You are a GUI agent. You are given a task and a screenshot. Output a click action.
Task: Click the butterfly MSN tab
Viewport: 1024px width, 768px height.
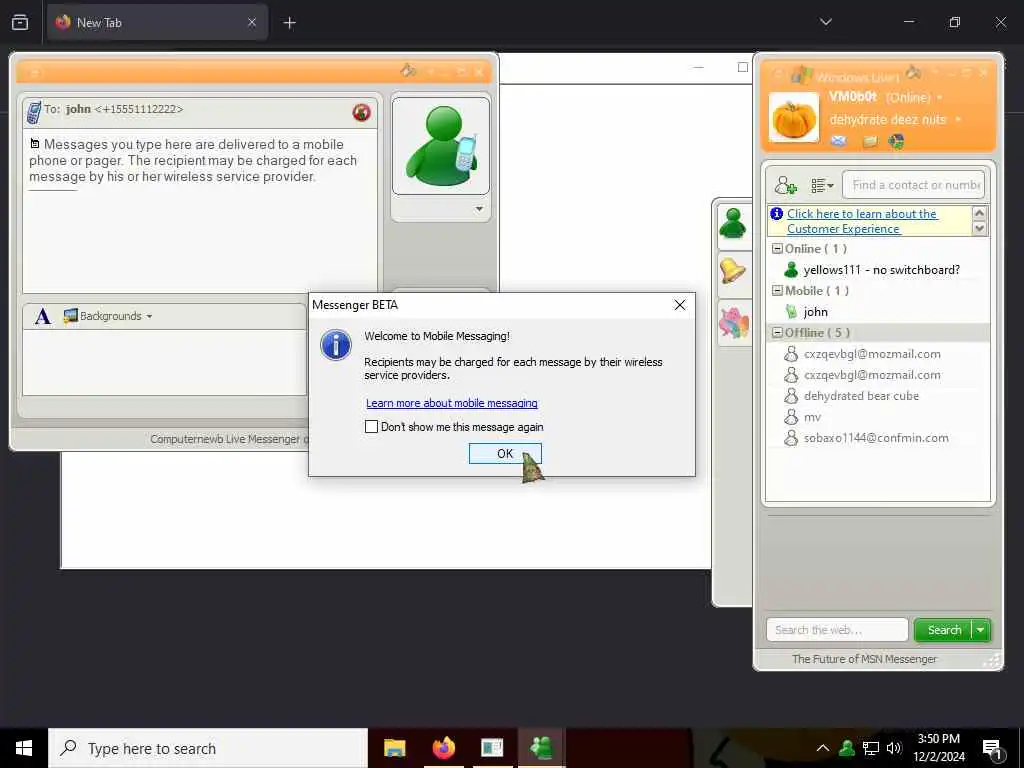click(733, 322)
